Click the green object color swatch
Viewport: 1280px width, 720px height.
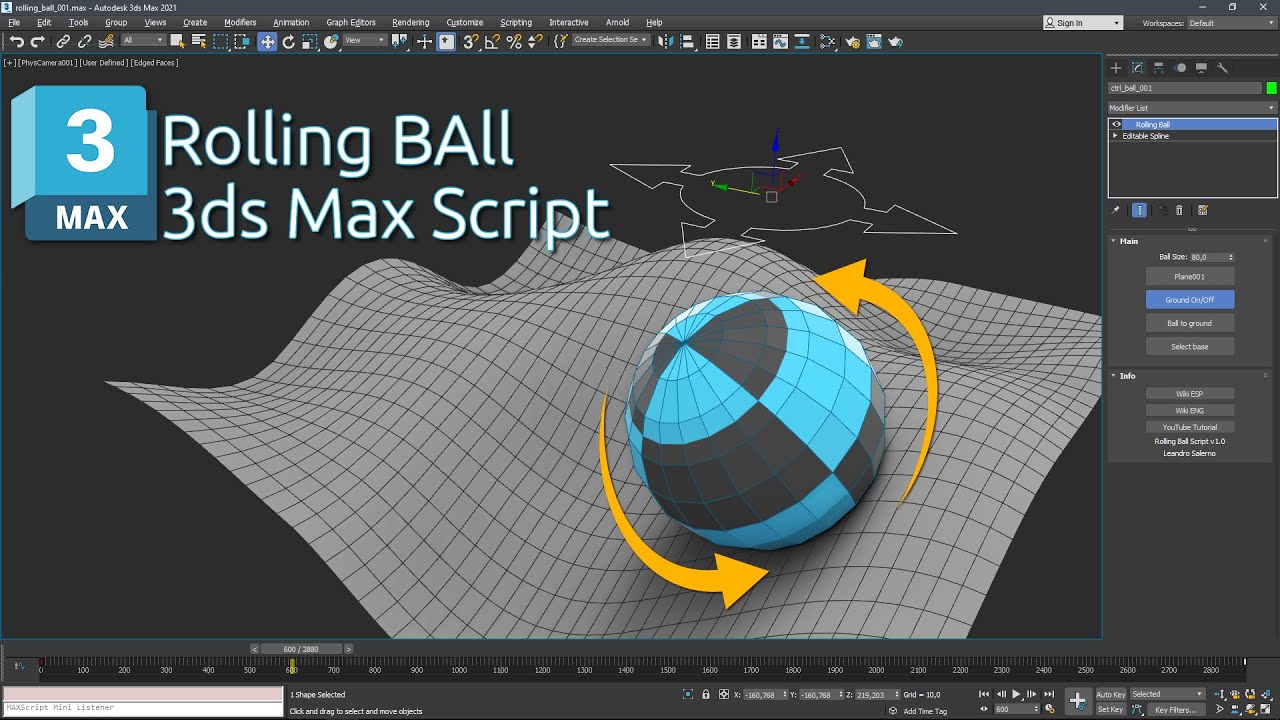click(1271, 88)
